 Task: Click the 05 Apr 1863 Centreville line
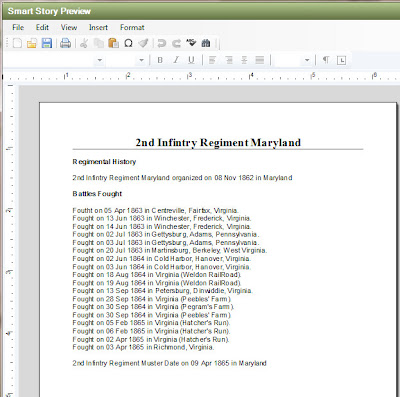(155, 211)
